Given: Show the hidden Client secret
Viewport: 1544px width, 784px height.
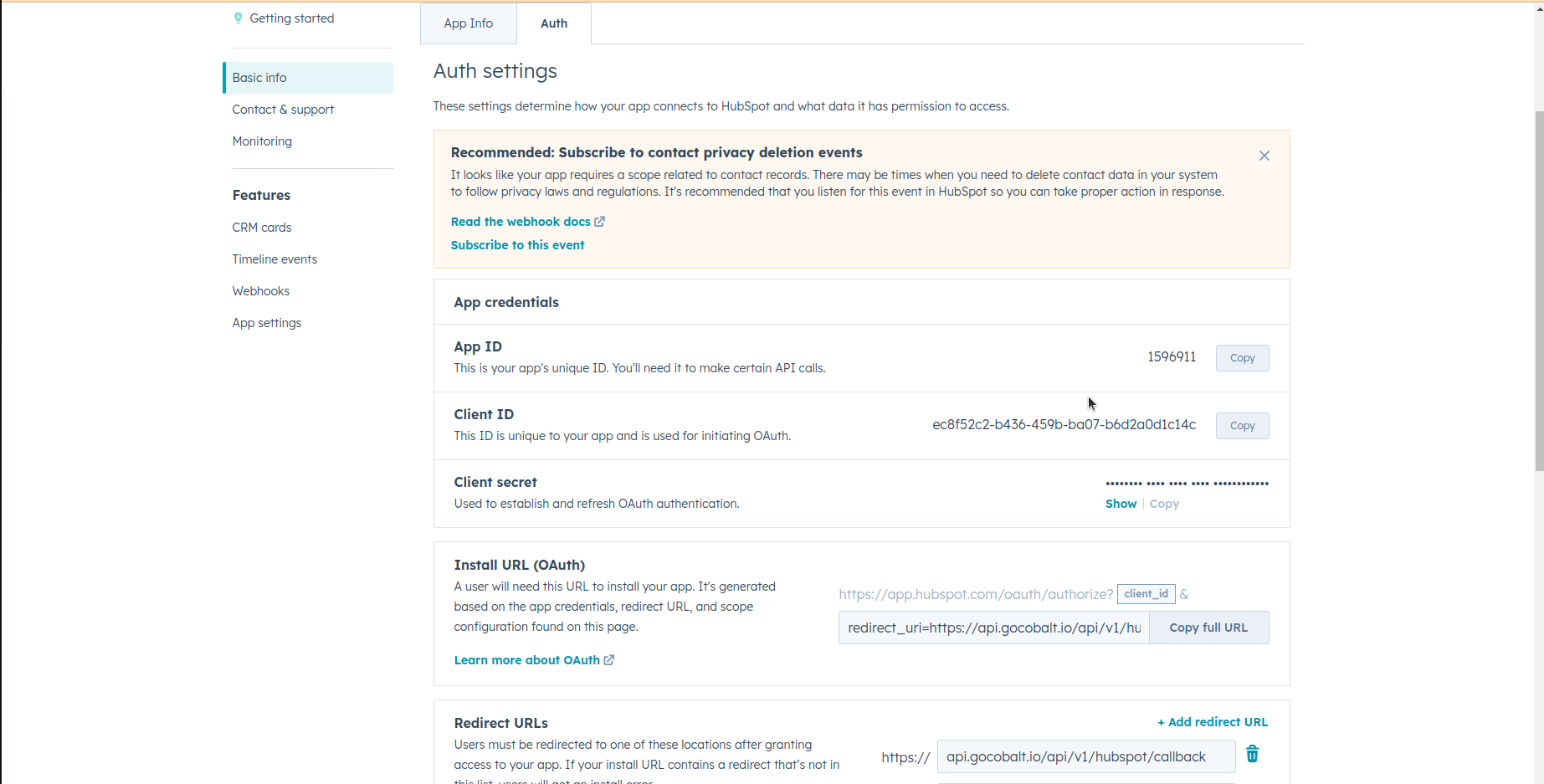Looking at the screenshot, I should [x=1121, y=503].
